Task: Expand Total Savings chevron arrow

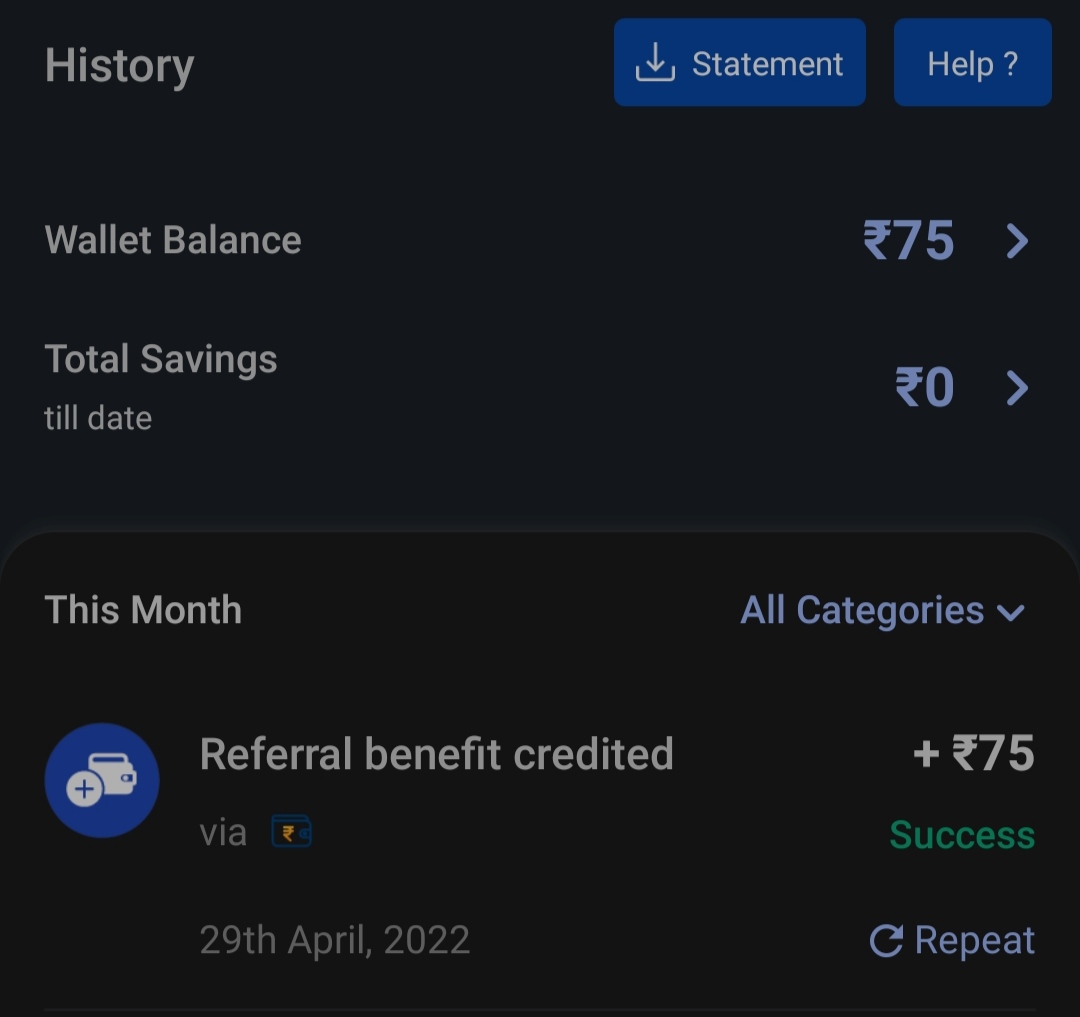Action: tap(1017, 388)
